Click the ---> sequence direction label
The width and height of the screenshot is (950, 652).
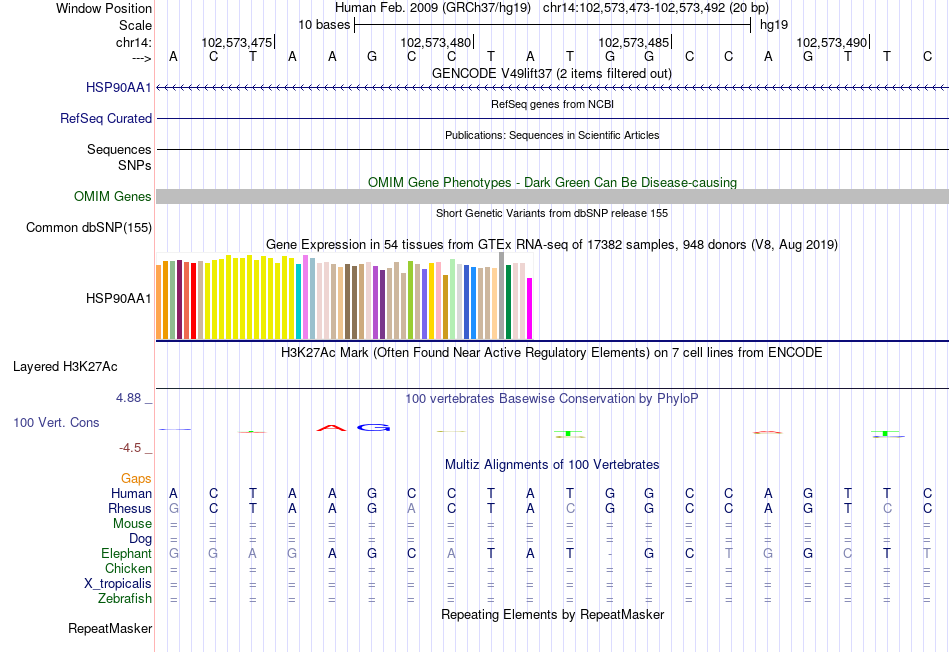(142, 58)
